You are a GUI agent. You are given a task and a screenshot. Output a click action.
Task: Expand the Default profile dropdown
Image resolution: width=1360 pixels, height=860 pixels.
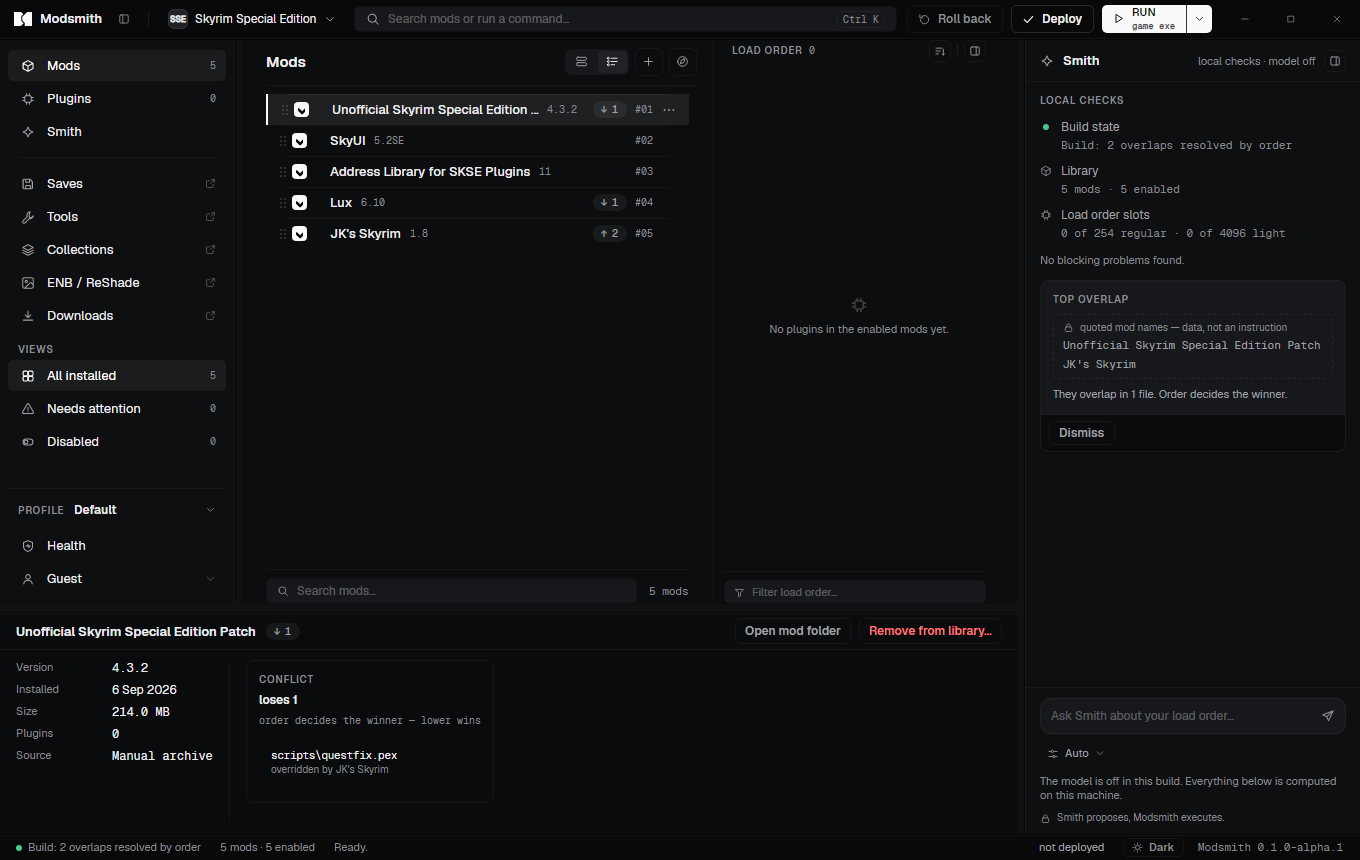[117, 510]
